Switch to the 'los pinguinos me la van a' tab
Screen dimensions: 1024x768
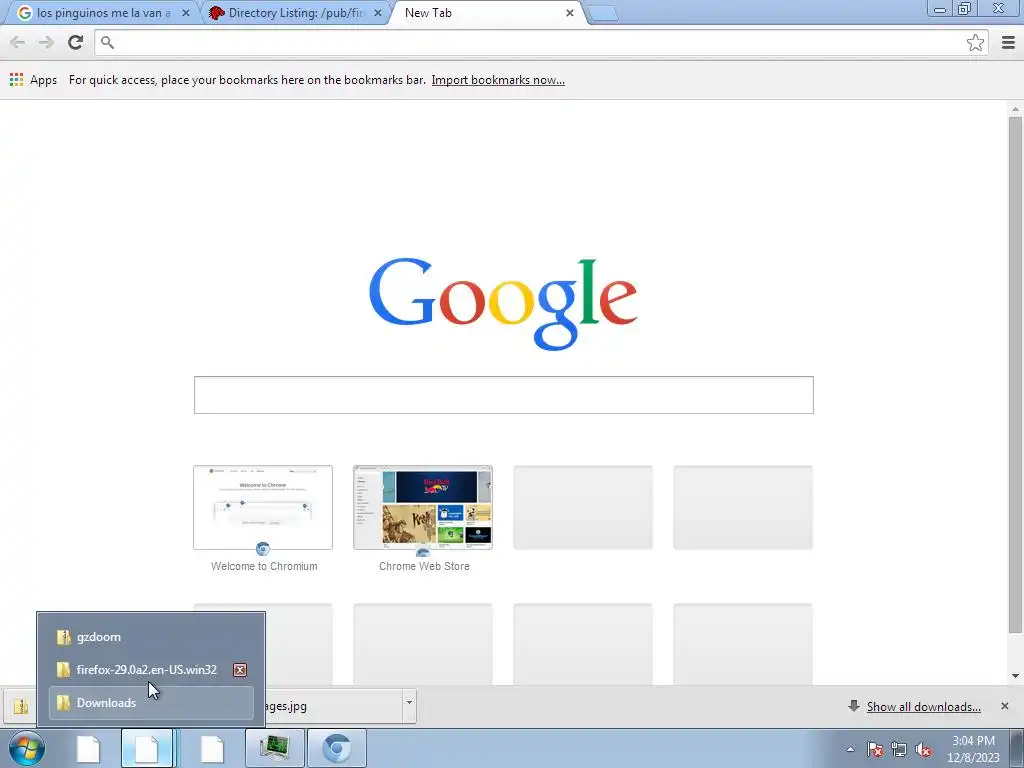tap(101, 13)
